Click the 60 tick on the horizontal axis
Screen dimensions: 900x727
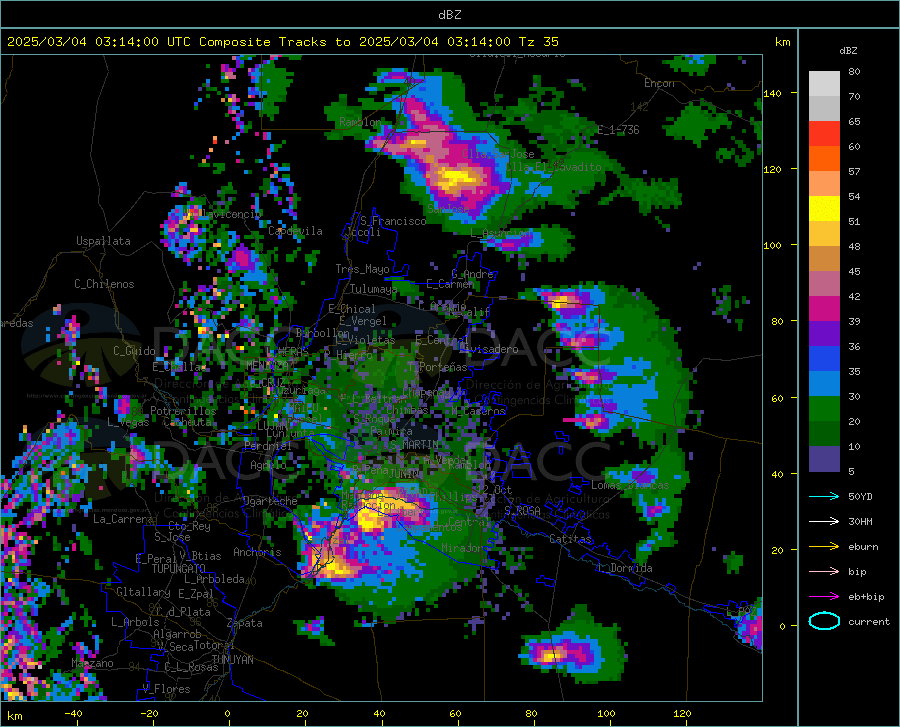pos(455,714)
